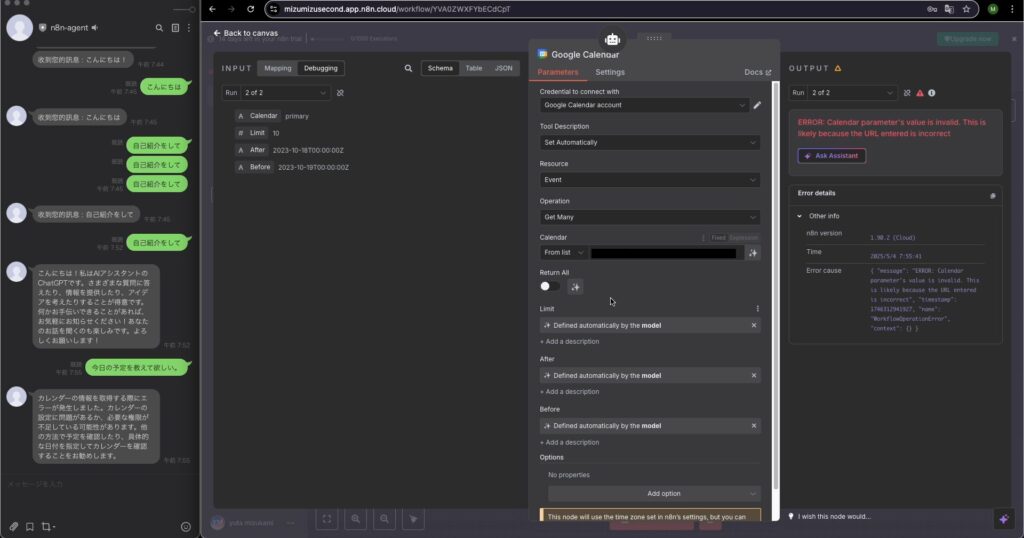Click the Ask Assistant button
This screenshot has height=538, width=1024.
[x=831, y=156]
